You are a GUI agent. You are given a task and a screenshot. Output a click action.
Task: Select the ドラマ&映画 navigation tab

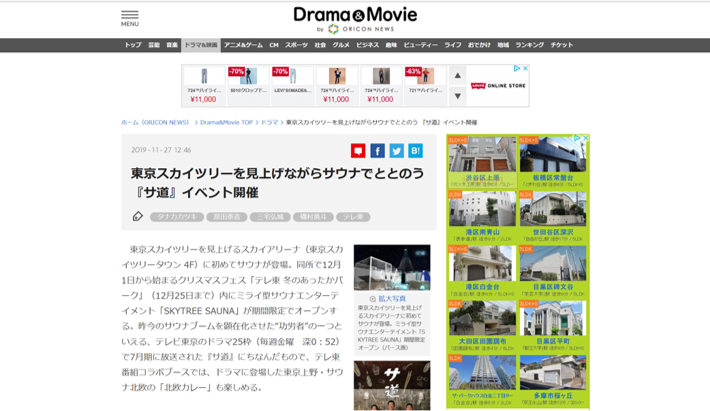(x=201, y=45)
